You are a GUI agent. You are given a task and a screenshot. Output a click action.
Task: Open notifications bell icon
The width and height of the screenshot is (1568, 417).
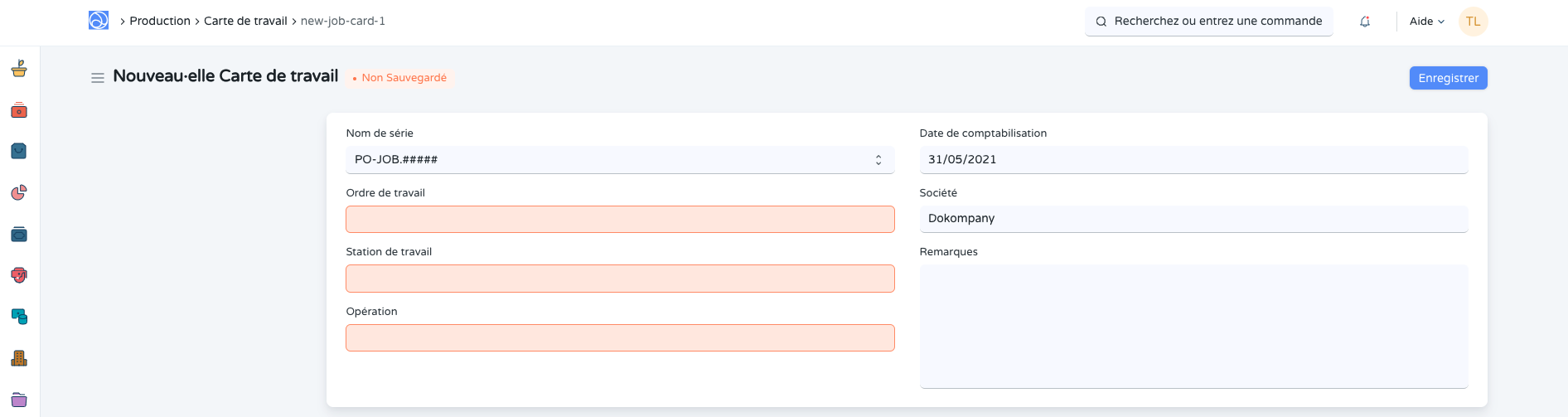pos(1364,22)
